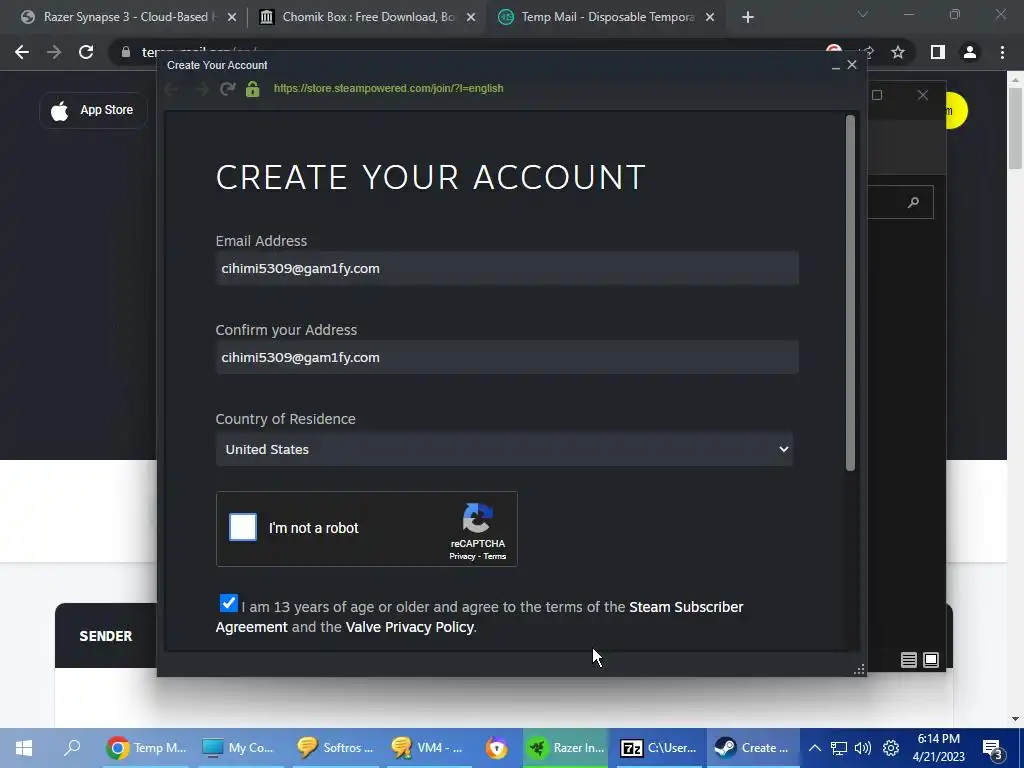The width and height of the screenshot is (1024, 768).
Task: Click the search magnifier in background Steam window
Action: click(913, 202)
